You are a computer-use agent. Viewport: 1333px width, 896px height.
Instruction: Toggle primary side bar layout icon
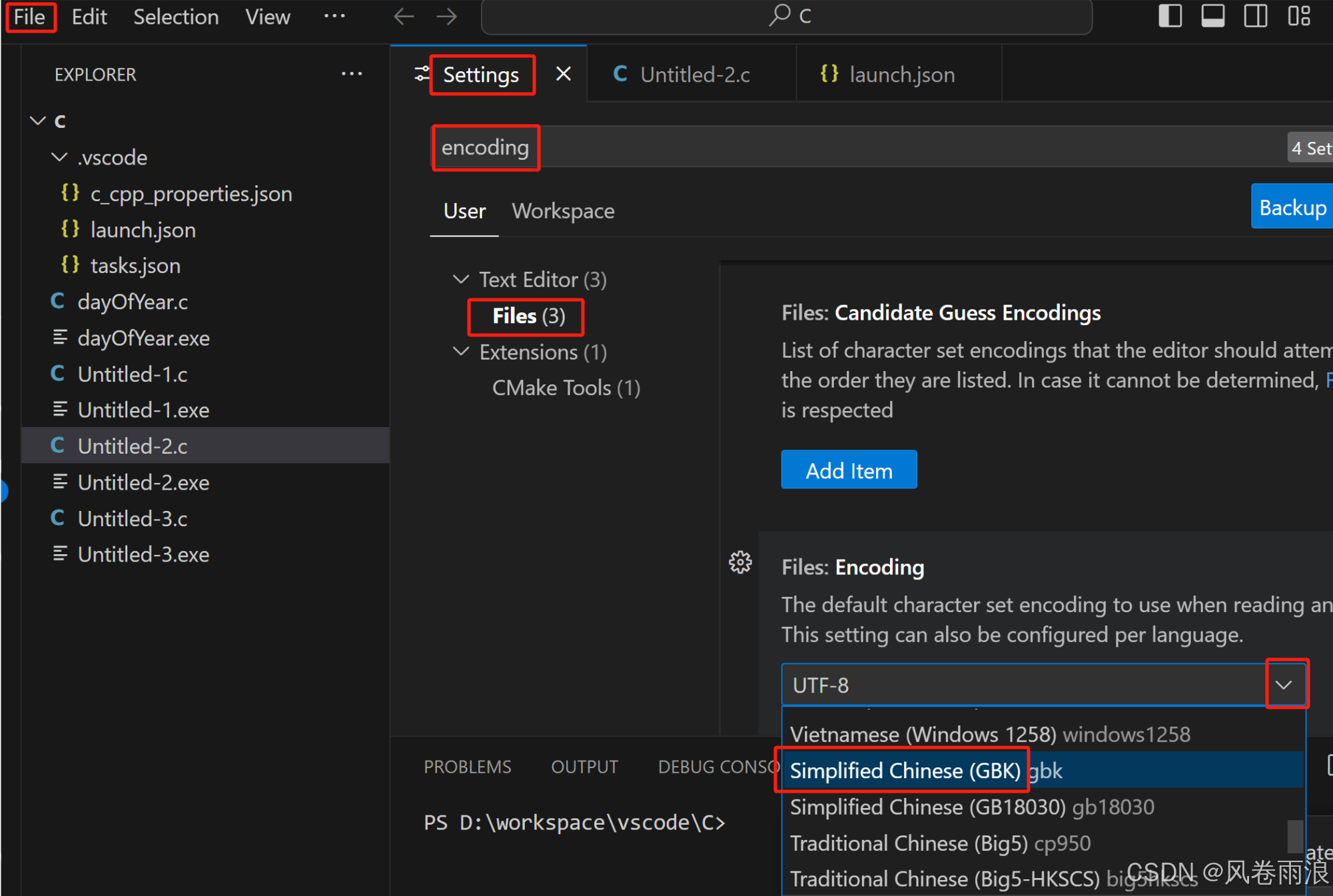(1170, 16)
